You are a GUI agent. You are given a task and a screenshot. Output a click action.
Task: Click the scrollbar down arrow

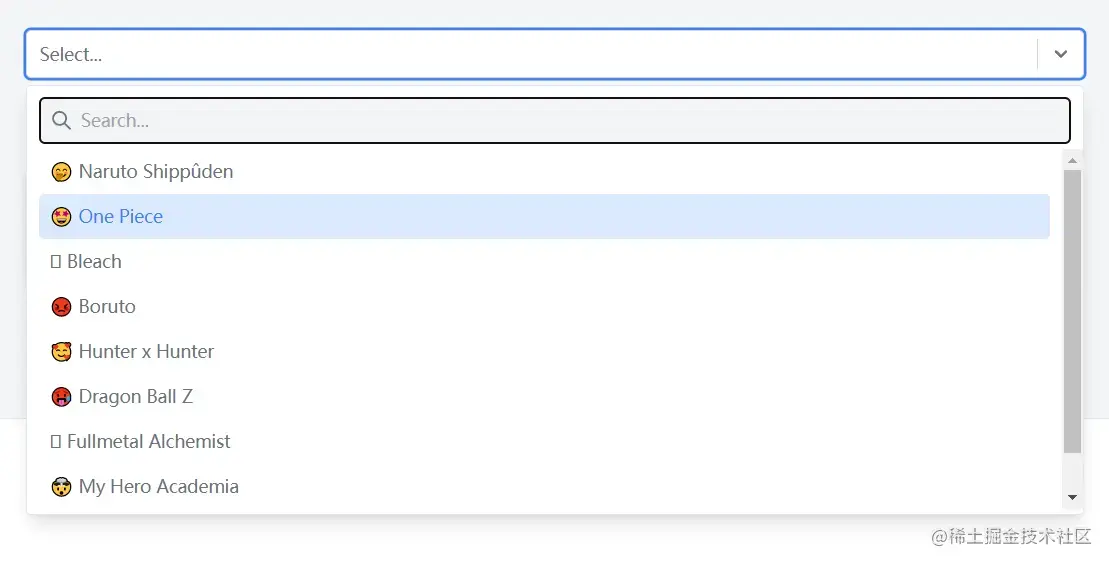tap(1072, 497)
